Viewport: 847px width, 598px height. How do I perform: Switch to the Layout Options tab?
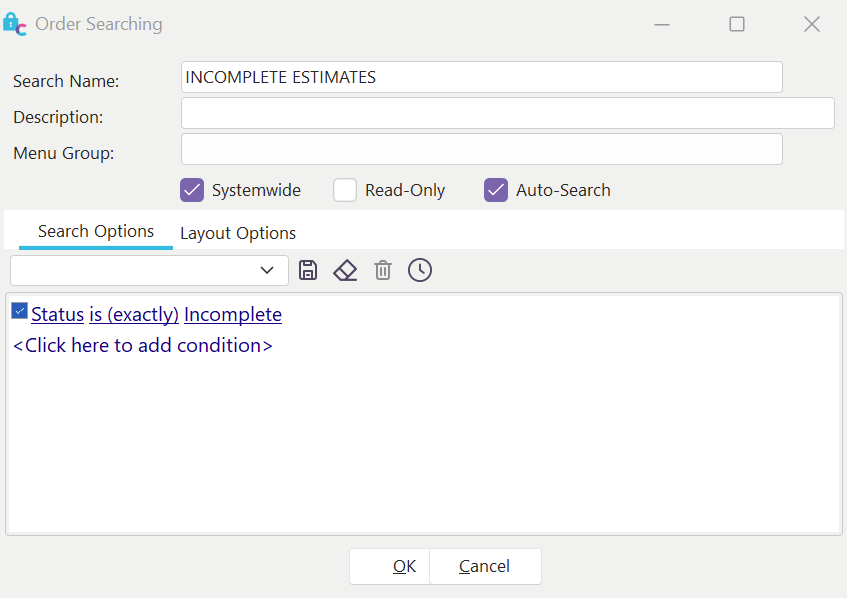click(238, 233)
